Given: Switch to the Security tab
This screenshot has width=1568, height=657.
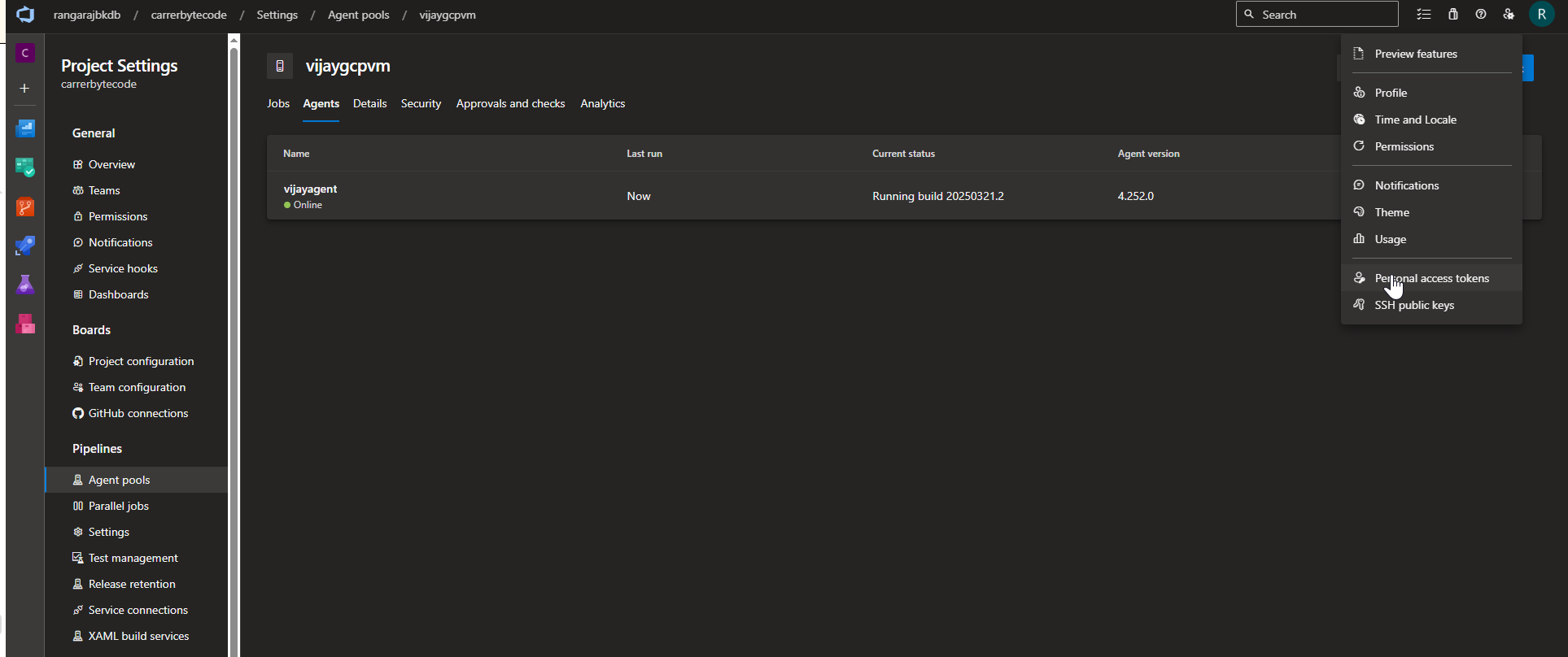Looking at the screenshot, I should [421, 104].
